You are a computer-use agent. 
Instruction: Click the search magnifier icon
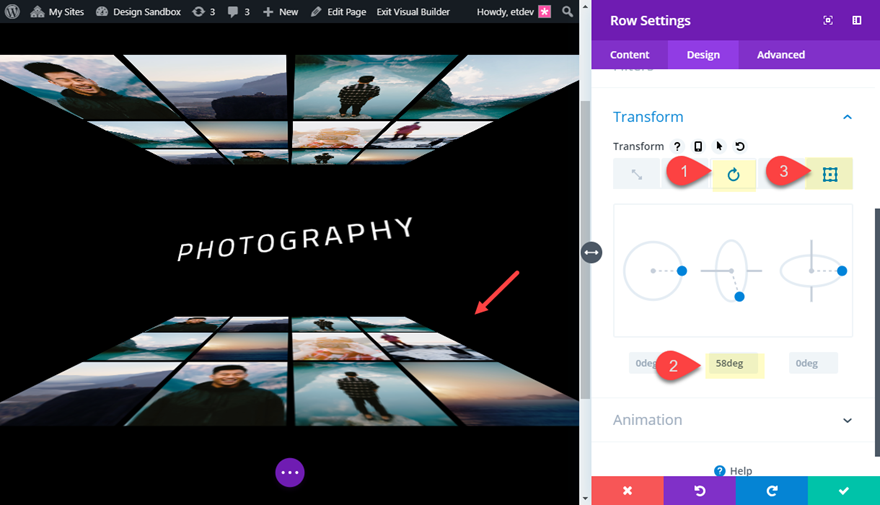tap(567, 12)
